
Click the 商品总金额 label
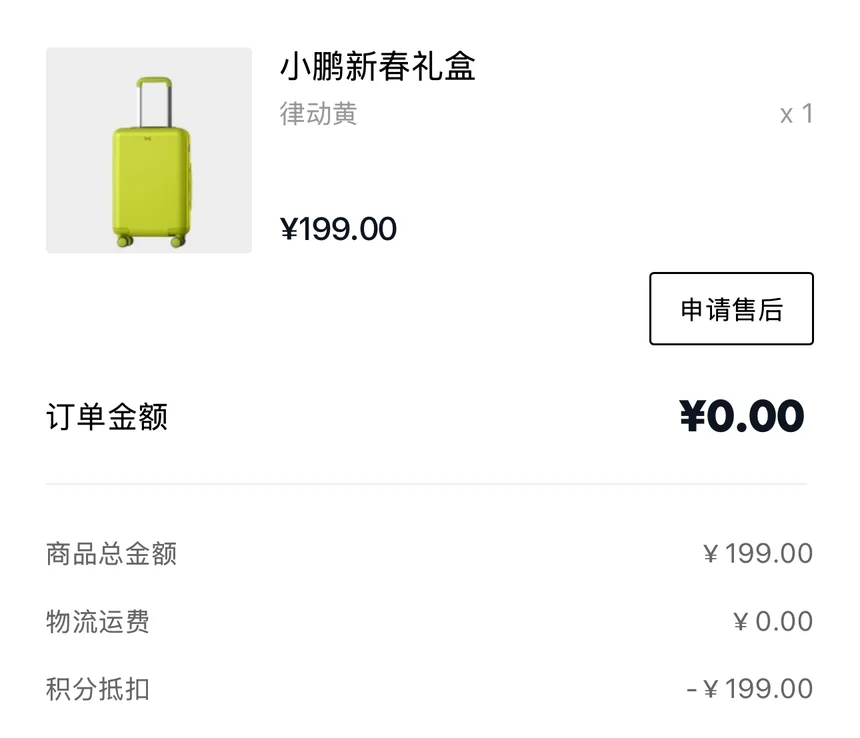coord(112,553)
